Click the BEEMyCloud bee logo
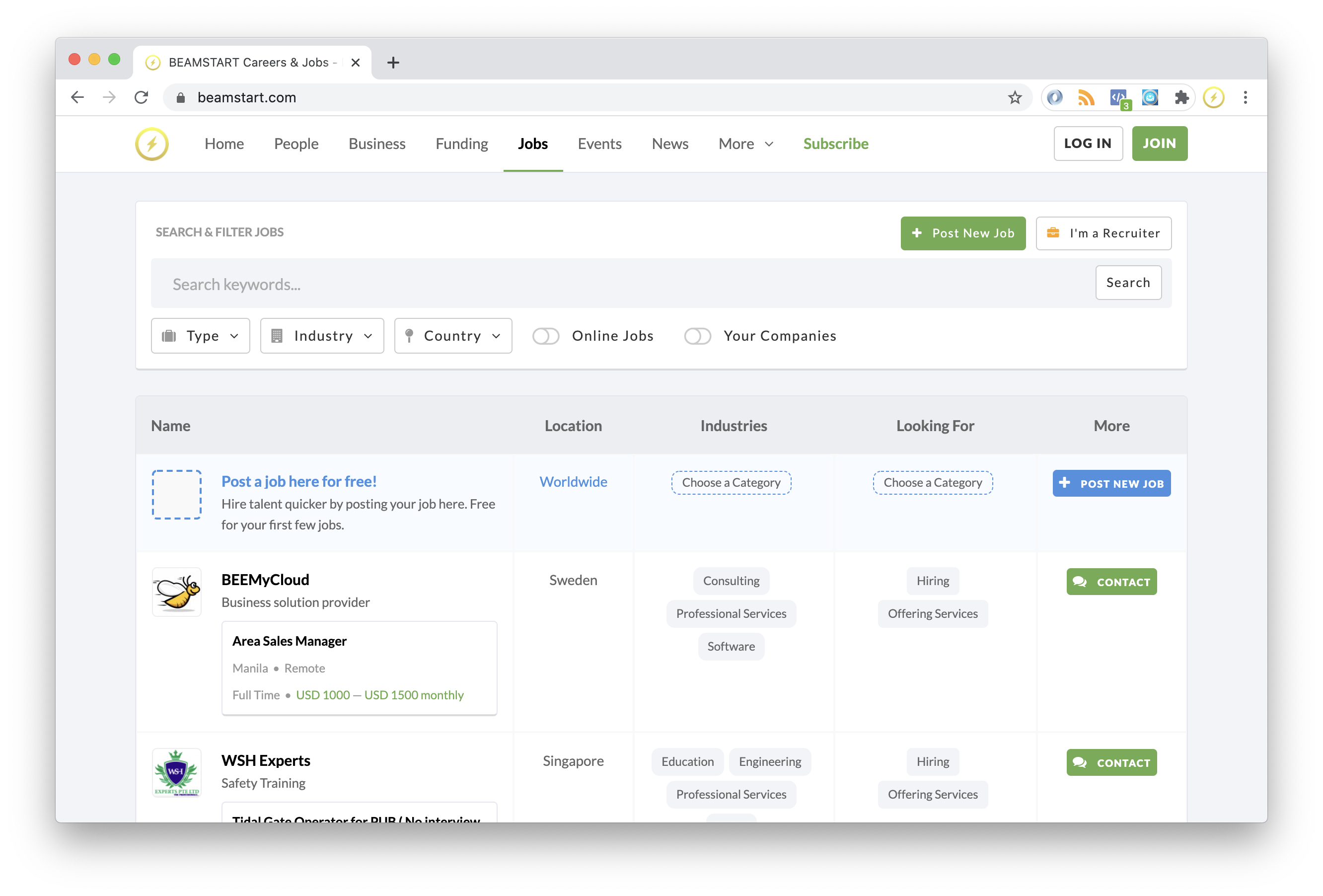1323x896 pixels. pyautogui.click(x=176, y=592)
